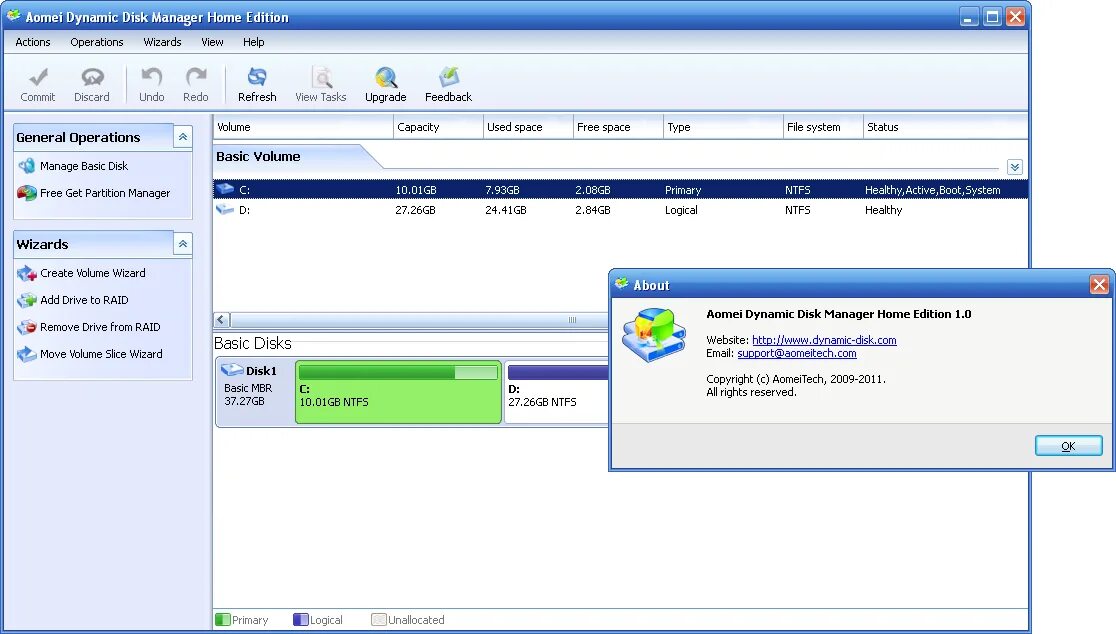Open the View menu
This screenshot has height=634, width=1116.
[212, 42]
